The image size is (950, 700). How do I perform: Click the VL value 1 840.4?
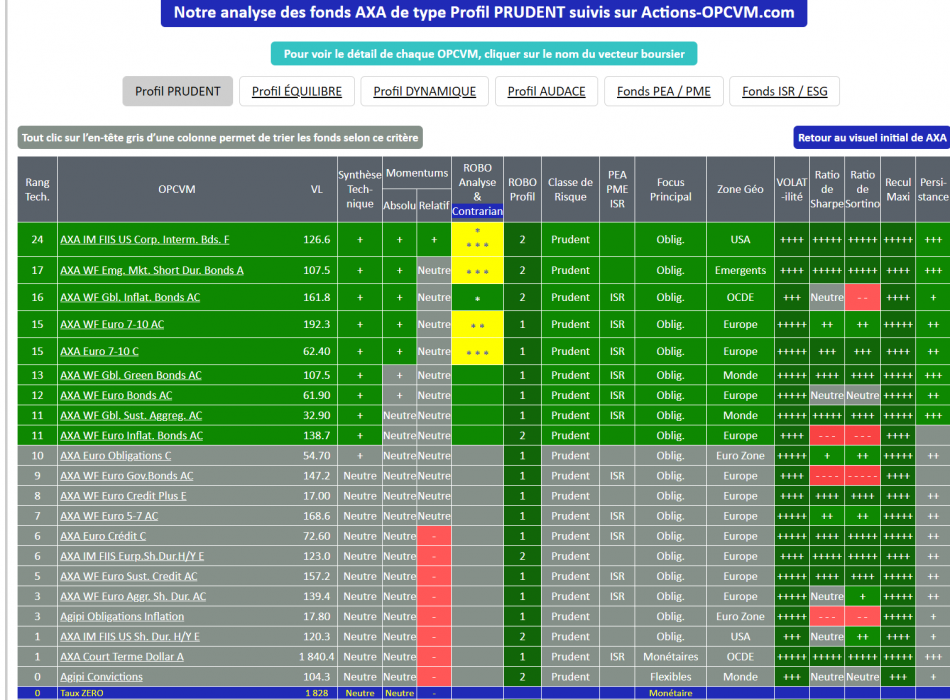(316, 656)
